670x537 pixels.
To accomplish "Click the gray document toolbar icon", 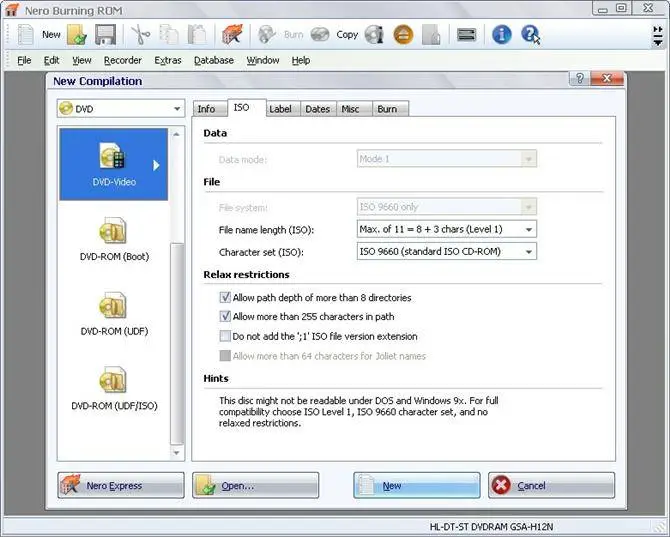I will tap(431, 35).
